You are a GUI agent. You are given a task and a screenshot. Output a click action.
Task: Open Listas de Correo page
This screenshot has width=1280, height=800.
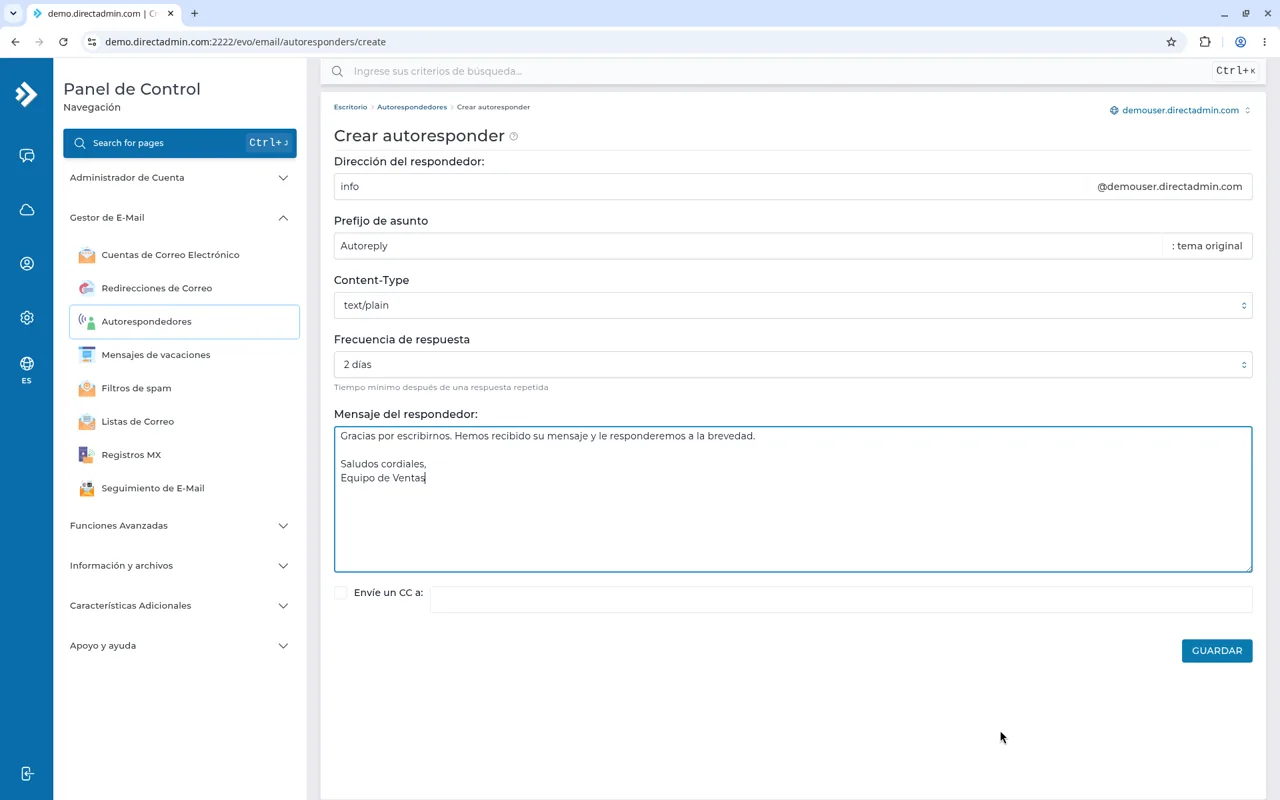[184, 422]
